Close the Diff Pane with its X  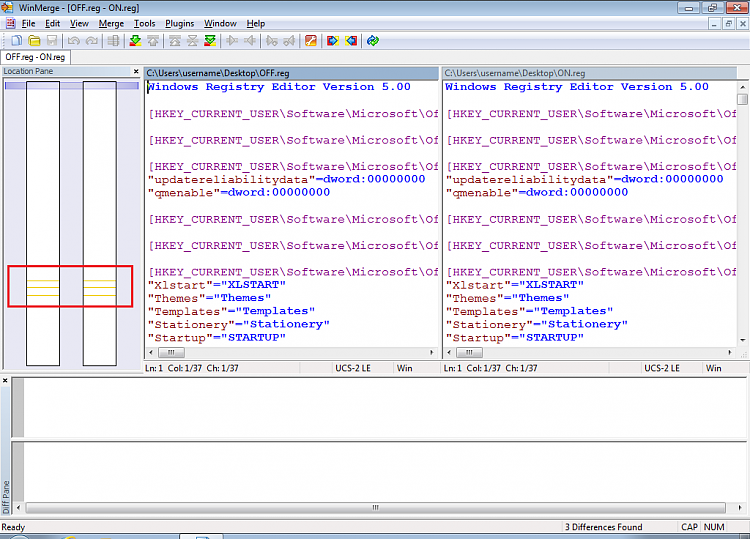point(5,381)
